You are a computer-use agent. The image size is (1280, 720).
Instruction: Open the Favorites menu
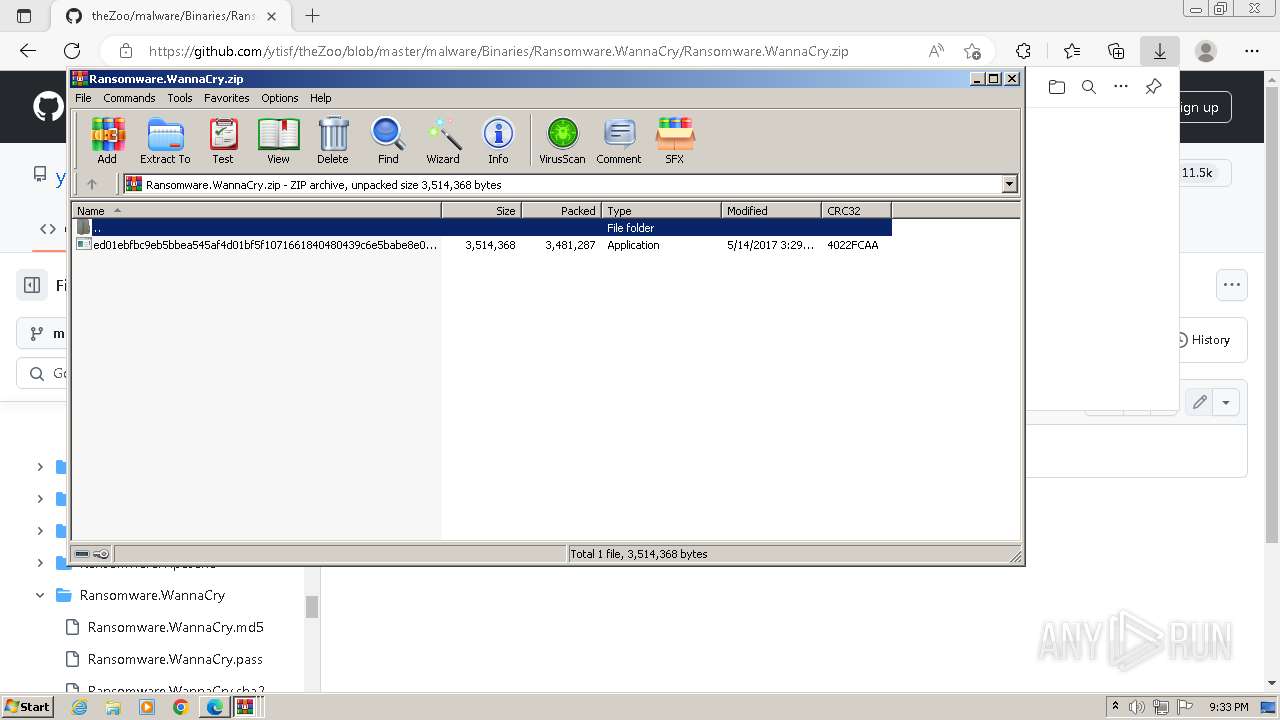pyautogui.click(x=227, y=98)
